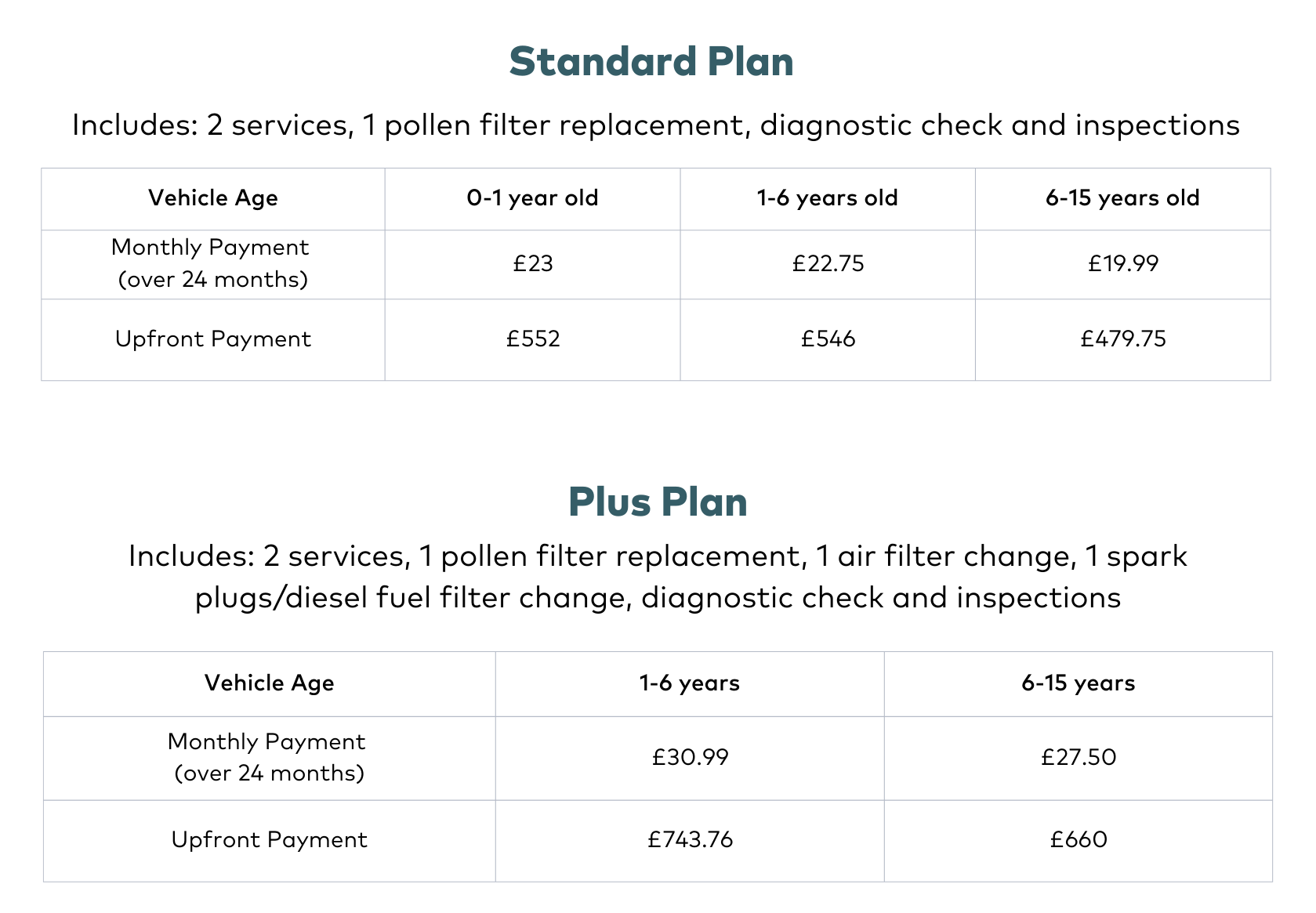The height and width of the screenshot is (913, 1316).
Task: Click the 0-1 year old column header
Action: coord(532,198)
